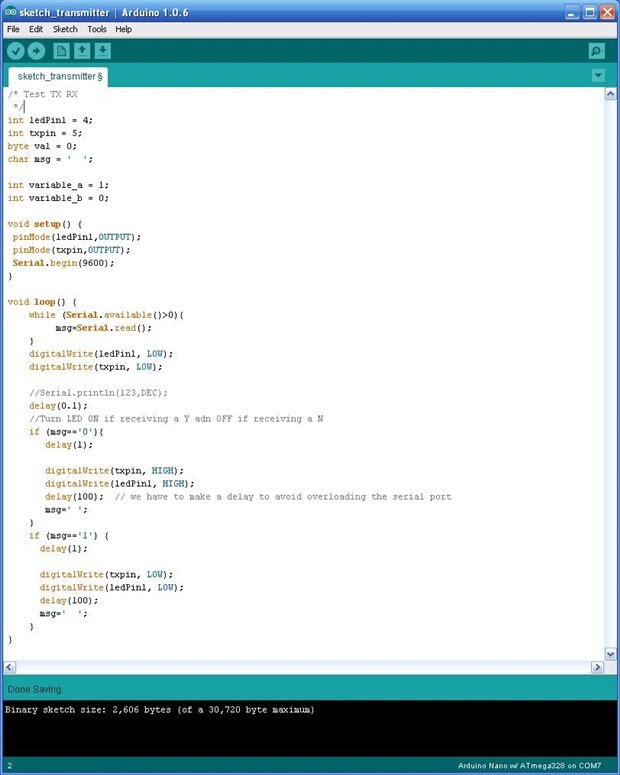
Task: Click the vertical scrollbar down arrow
Action: pos(611,654)
